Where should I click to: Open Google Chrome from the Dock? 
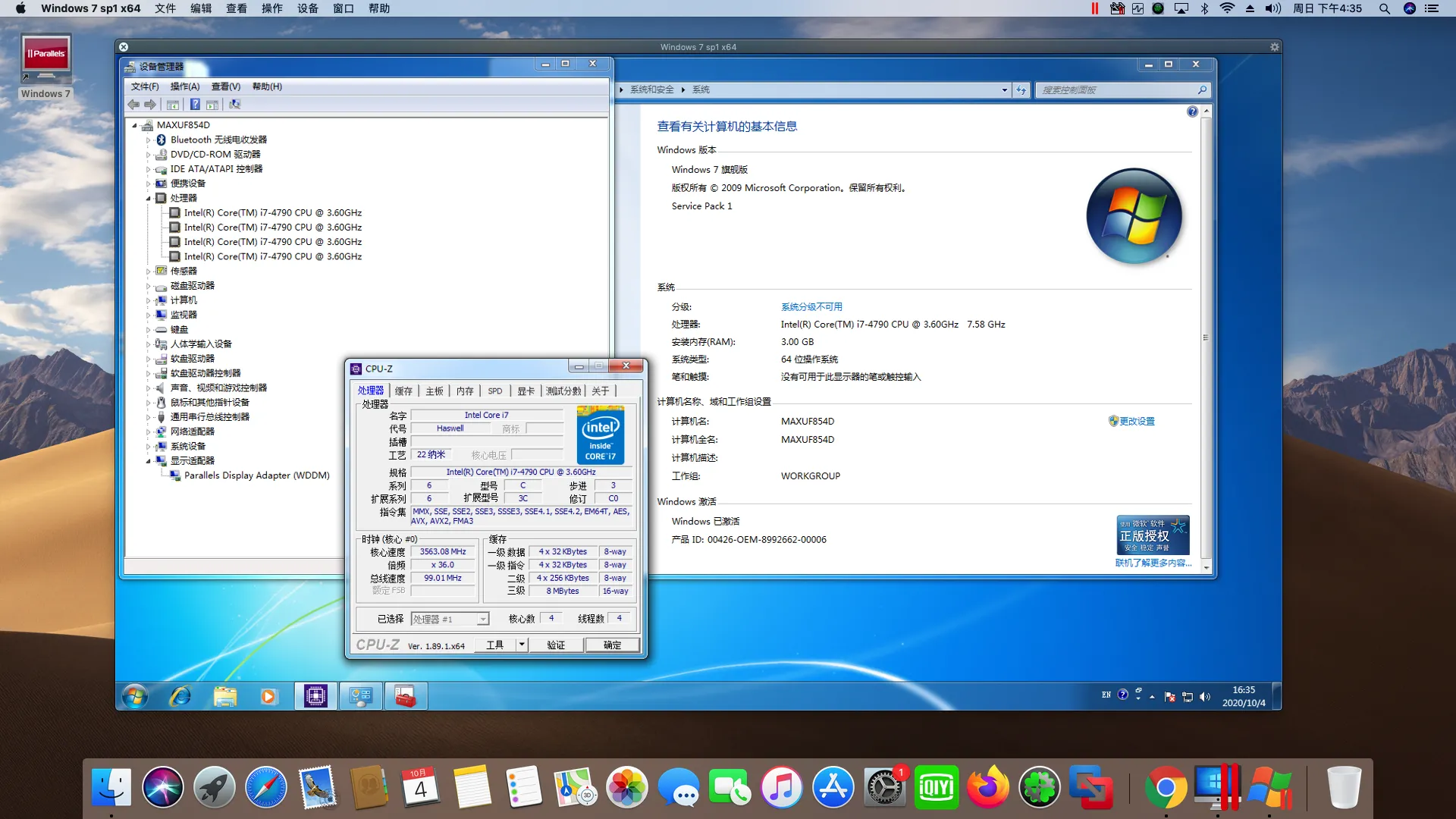click(1166, 787)
